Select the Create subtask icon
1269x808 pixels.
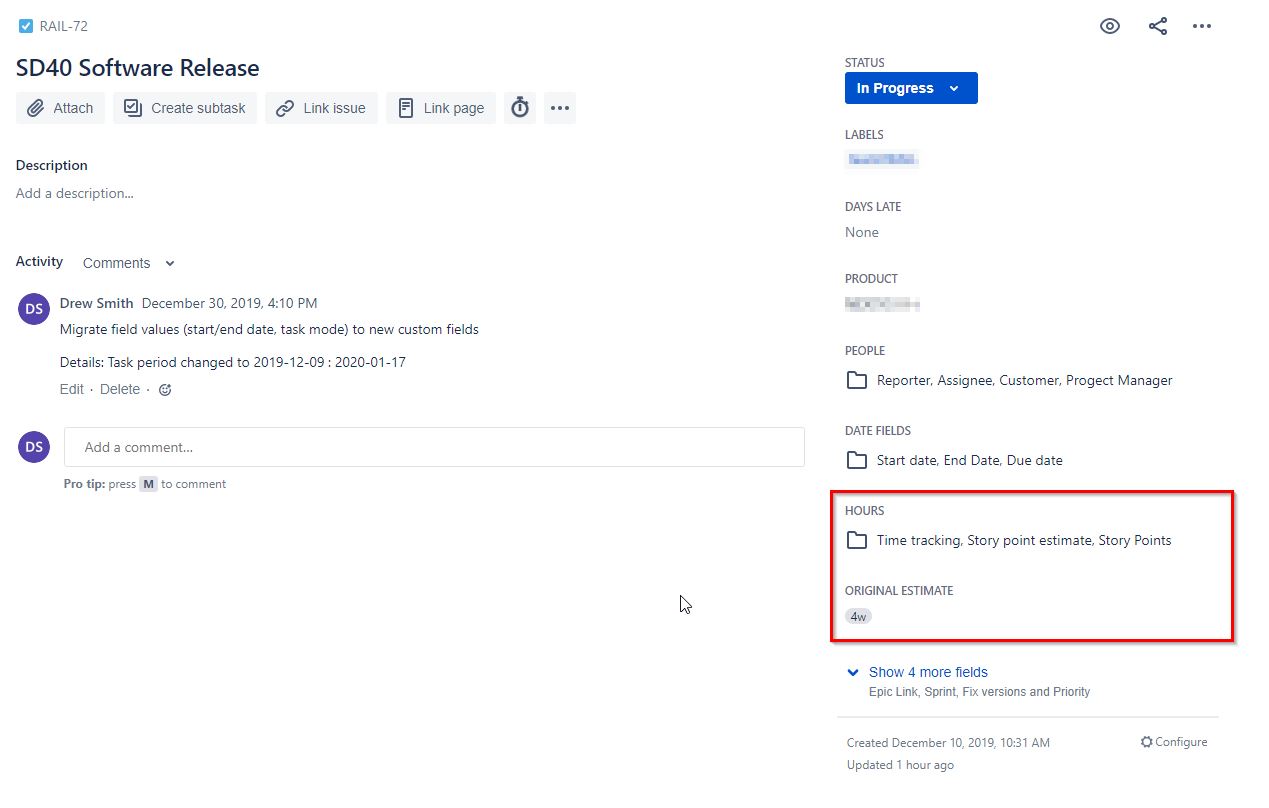point(132,107)
